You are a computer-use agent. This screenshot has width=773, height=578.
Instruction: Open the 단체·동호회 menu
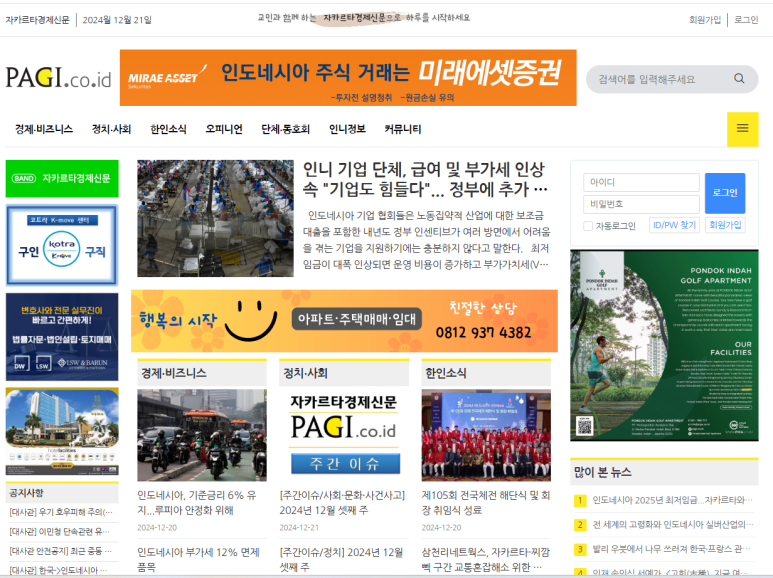pyautogui.click(x=285, y=129)
